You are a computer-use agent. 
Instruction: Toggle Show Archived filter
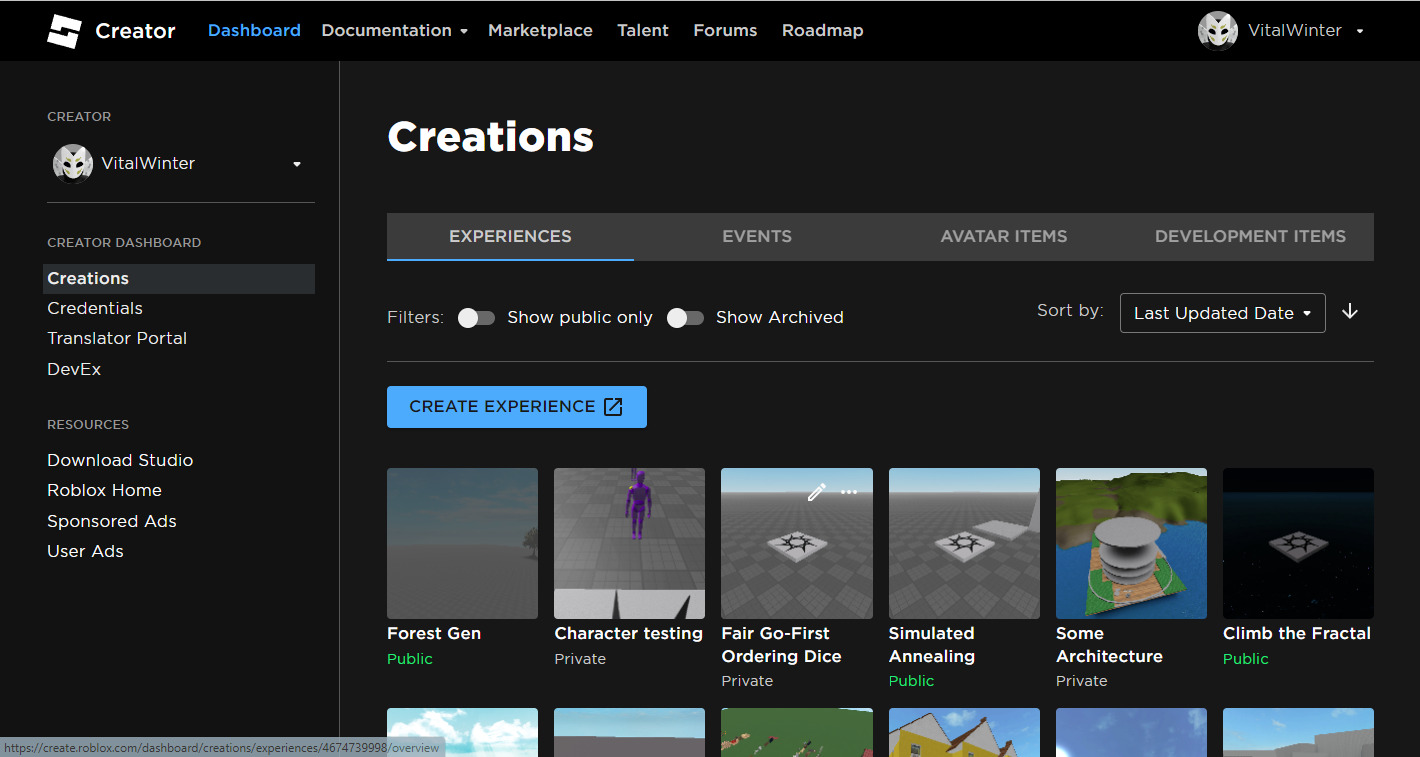685,318
